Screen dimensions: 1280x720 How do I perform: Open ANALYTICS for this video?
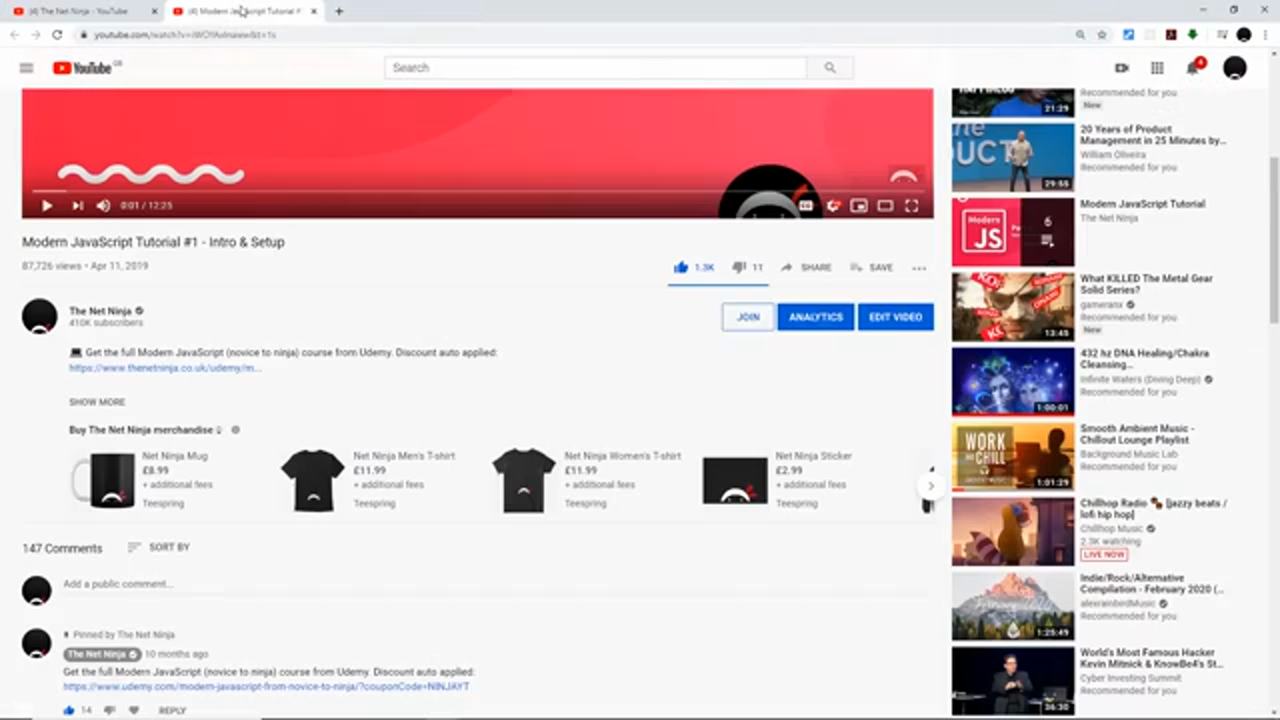[x=816, y=317]
